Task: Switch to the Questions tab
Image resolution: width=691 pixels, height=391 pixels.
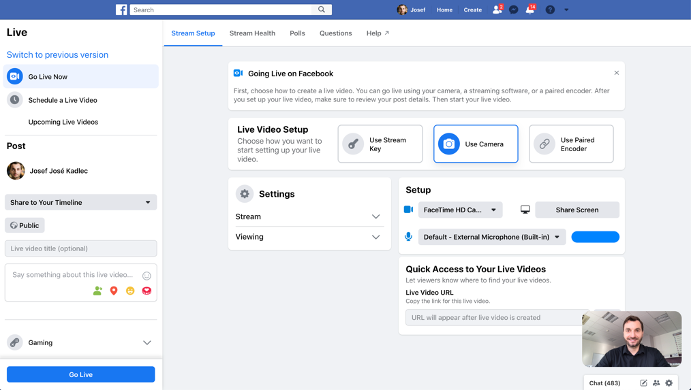Action: click(x=335, y=33)
